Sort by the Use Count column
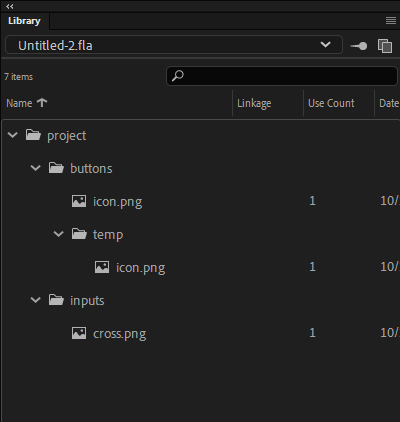The image size is (400, 422). pyautogui.click(x=331, y=103)
